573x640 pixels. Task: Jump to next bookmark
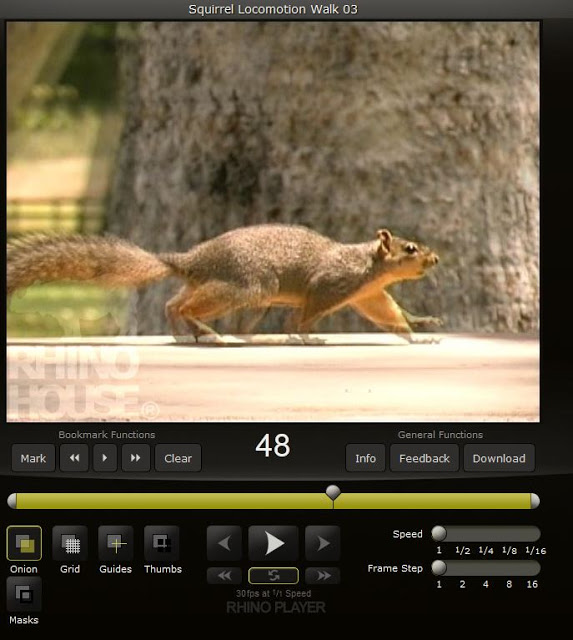click(136, 458)
